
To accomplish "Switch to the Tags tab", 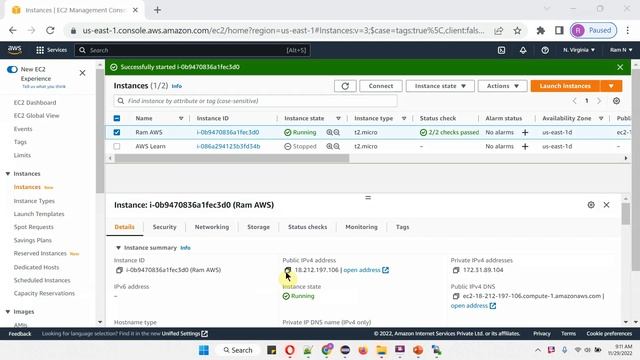I will point(402,227).
